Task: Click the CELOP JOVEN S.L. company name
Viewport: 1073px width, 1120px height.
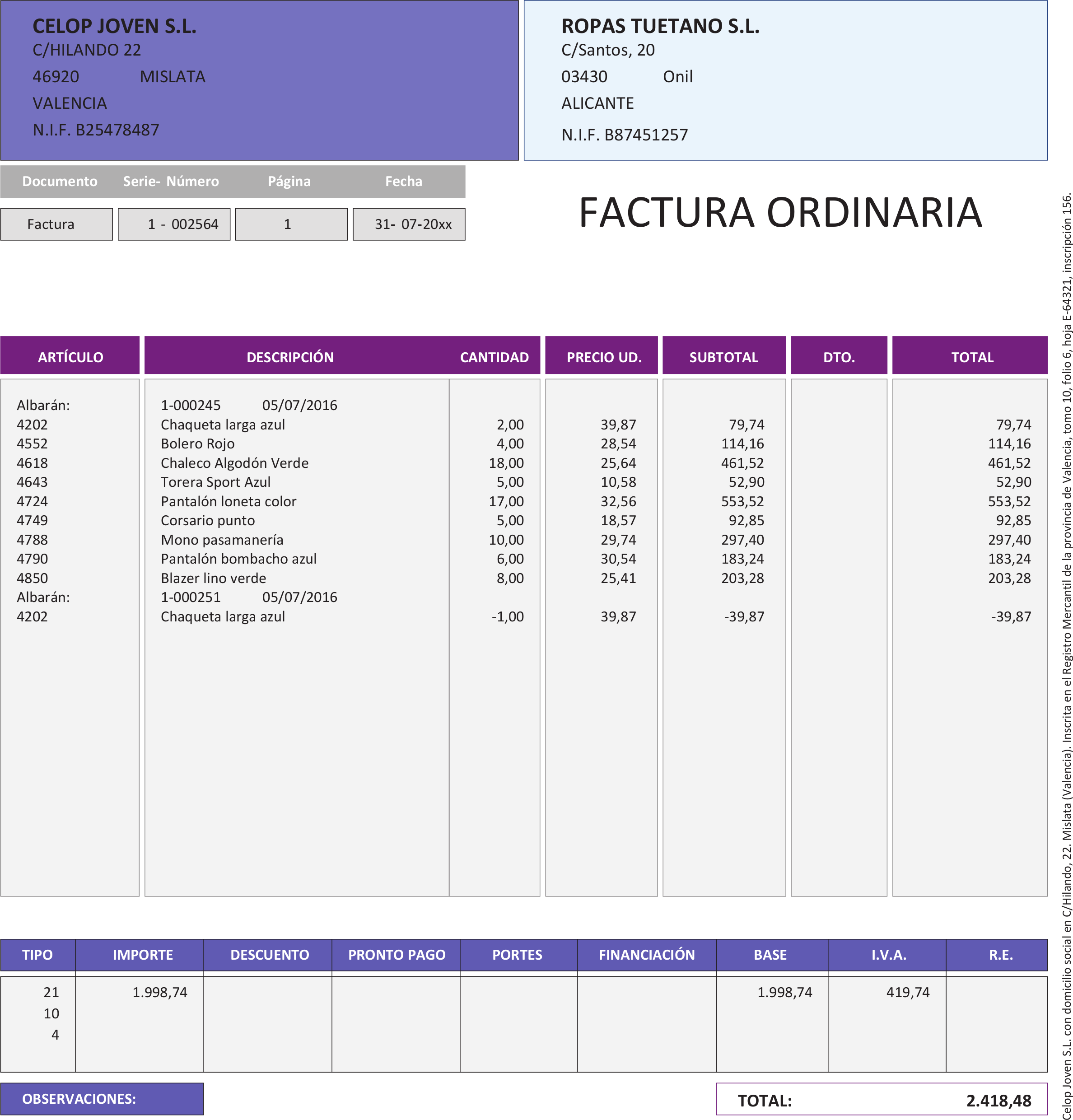Action: (x=114, y=26)
